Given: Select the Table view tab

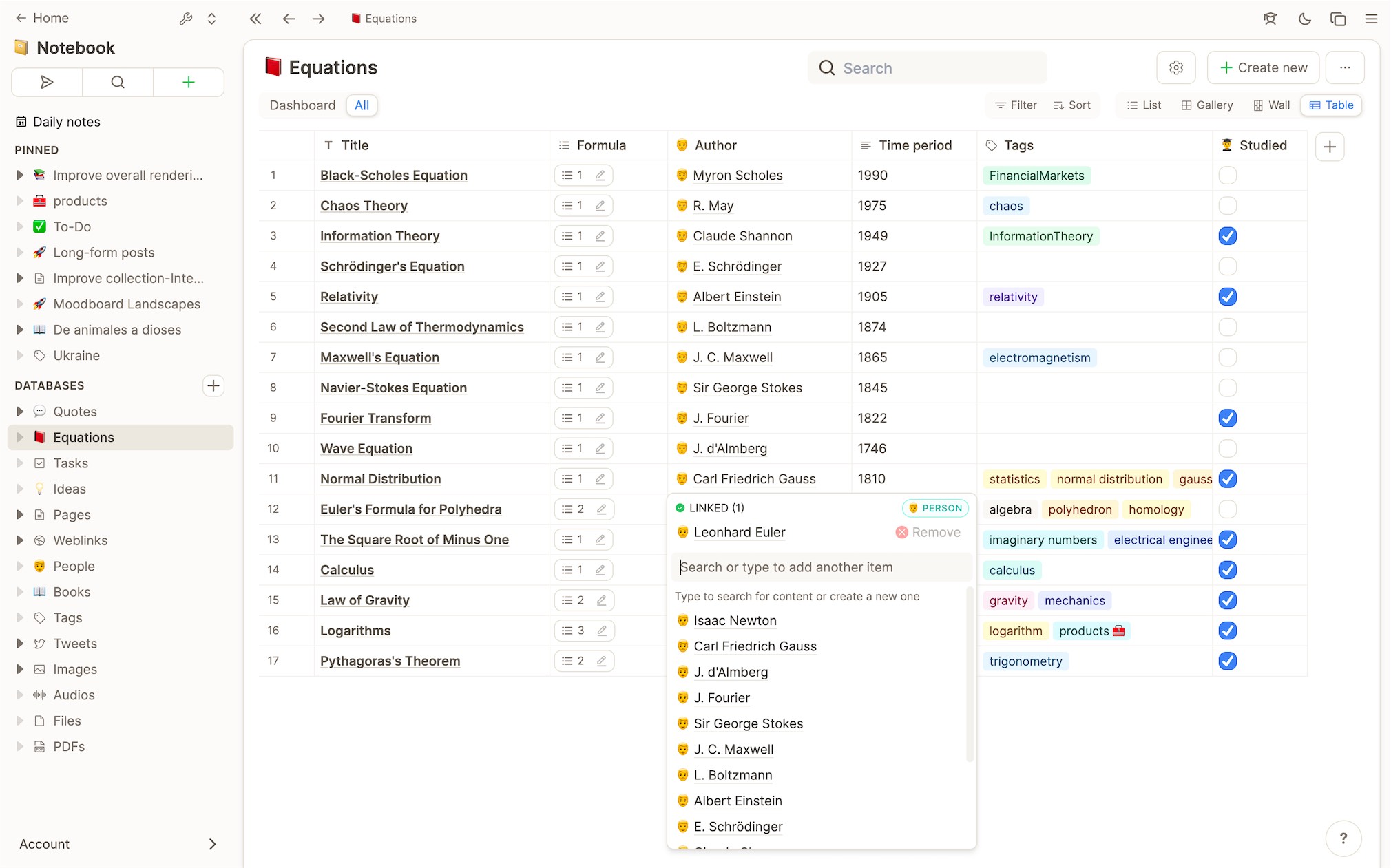Looking at the screenshot, I should click(1332, 105).
